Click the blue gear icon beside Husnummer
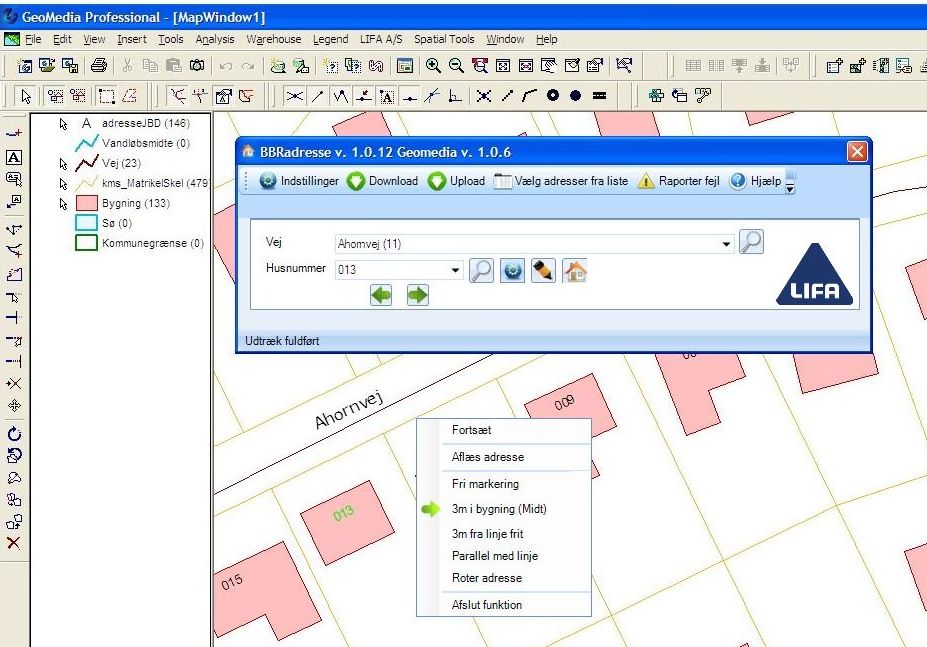 [513, 271]
